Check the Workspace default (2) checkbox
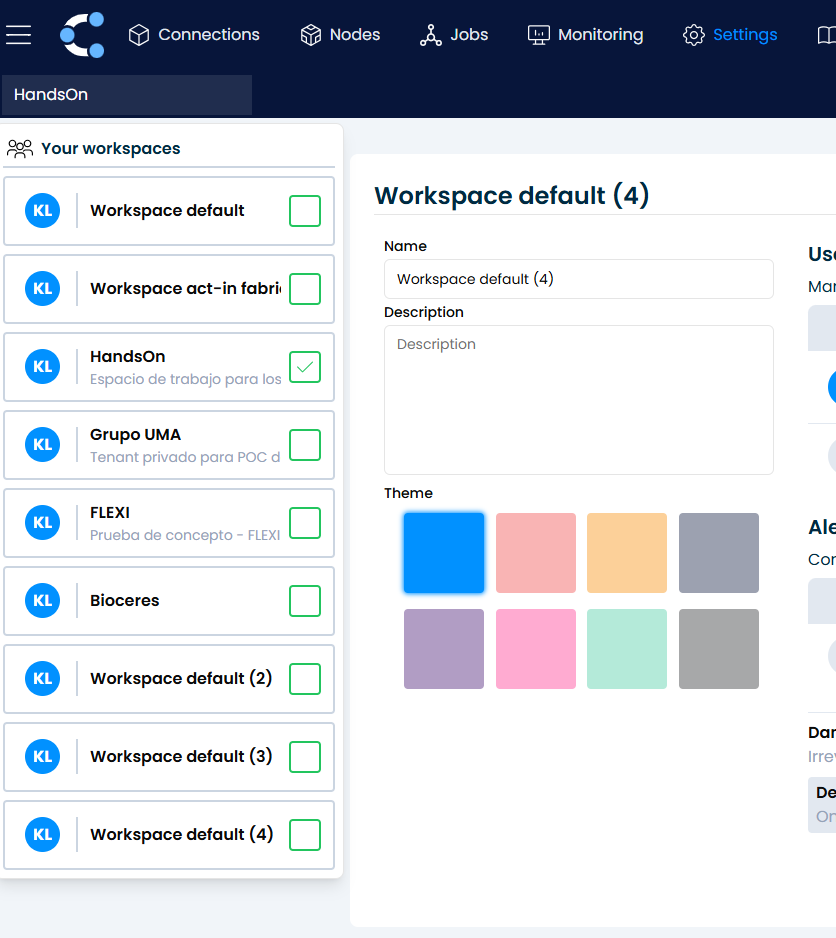 click(x=305, y=678)
